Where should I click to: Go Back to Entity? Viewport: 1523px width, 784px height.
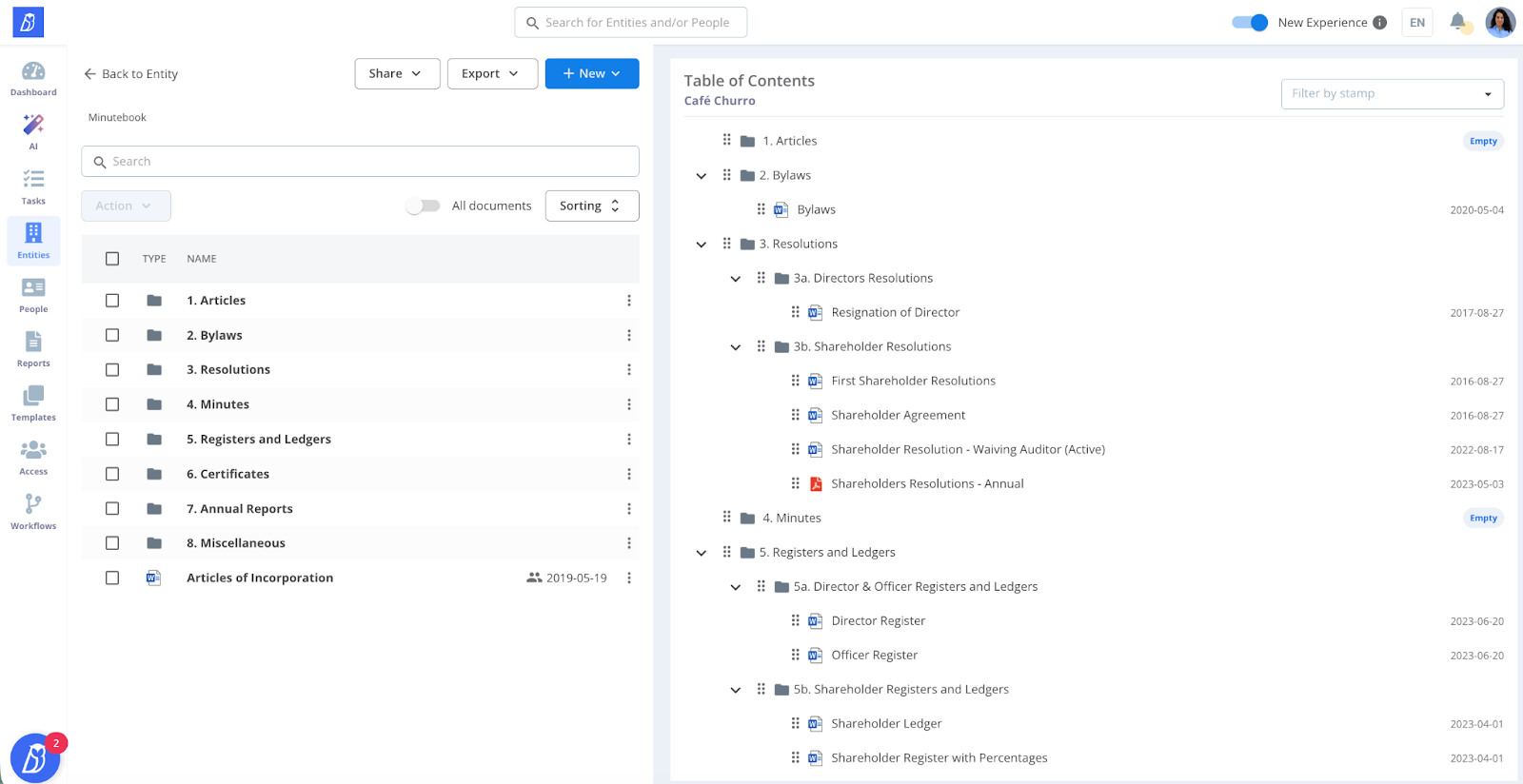130,74
